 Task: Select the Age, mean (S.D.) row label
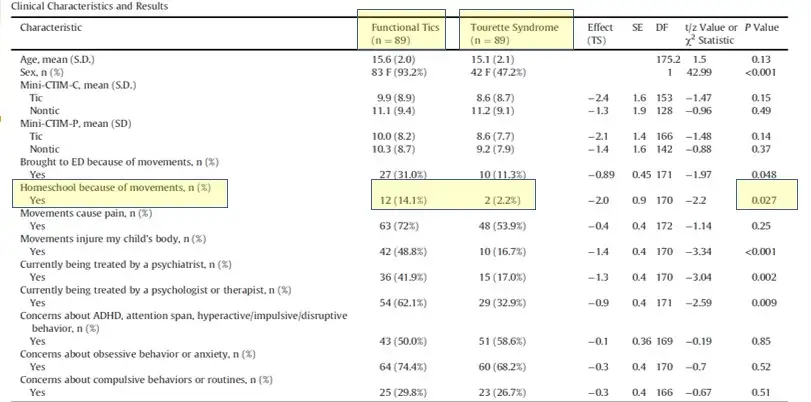click(60, 60)
